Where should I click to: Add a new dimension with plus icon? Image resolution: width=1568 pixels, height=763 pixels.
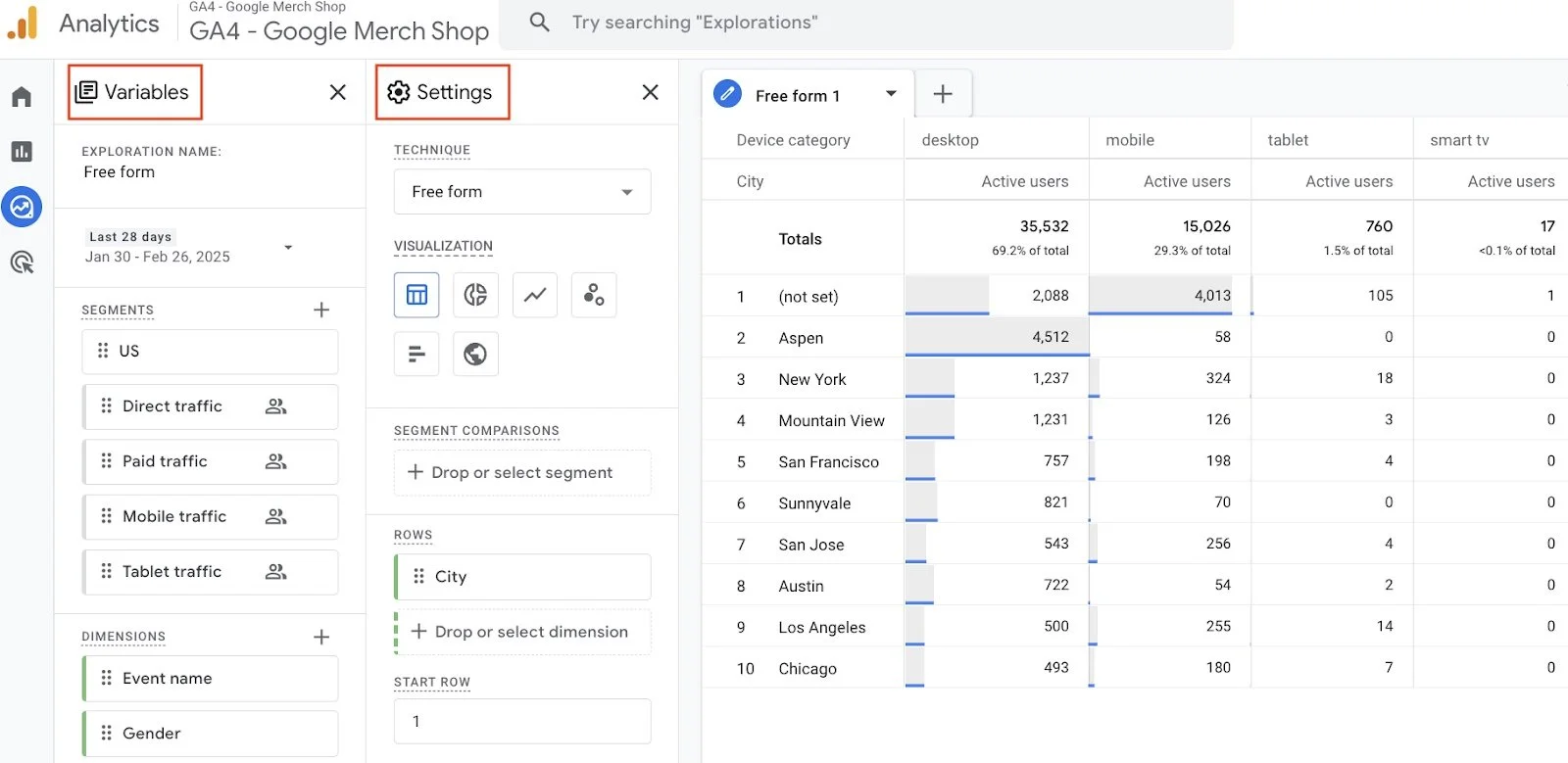(x=321, y=637)
